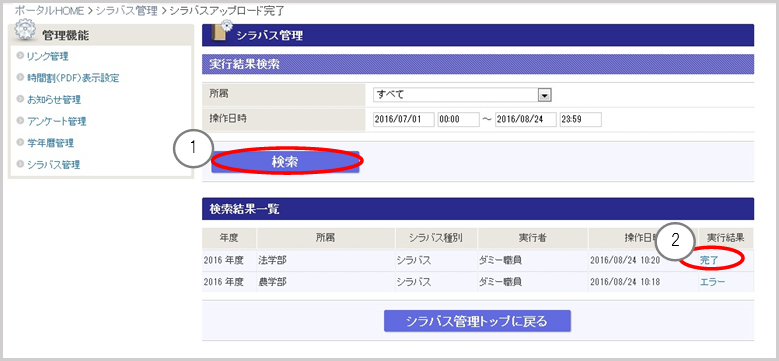Open お知らせ管理 in the sidebar
779x361 pixels.
click(x=54, y=100)
